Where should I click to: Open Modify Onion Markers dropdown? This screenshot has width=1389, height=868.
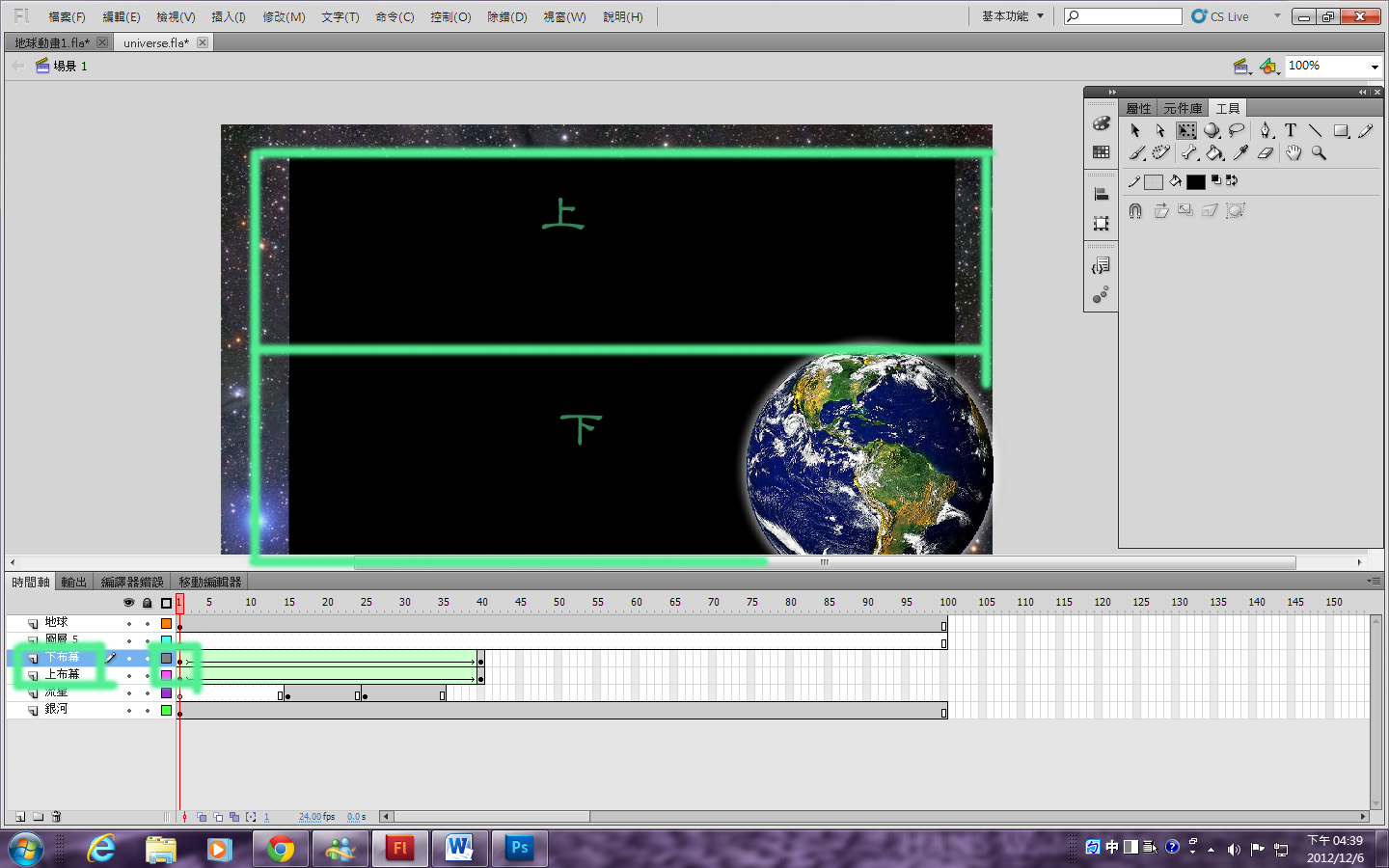click(x=251, y=817)
